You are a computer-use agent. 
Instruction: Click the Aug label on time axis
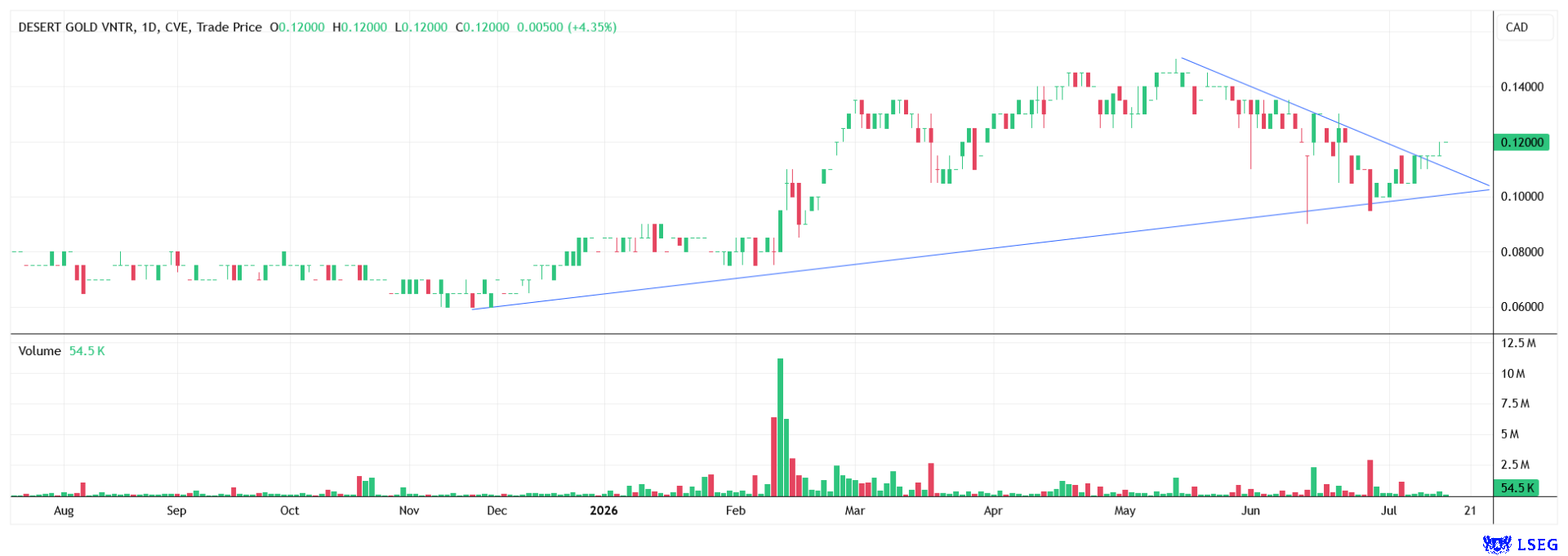tap(64, 510)
